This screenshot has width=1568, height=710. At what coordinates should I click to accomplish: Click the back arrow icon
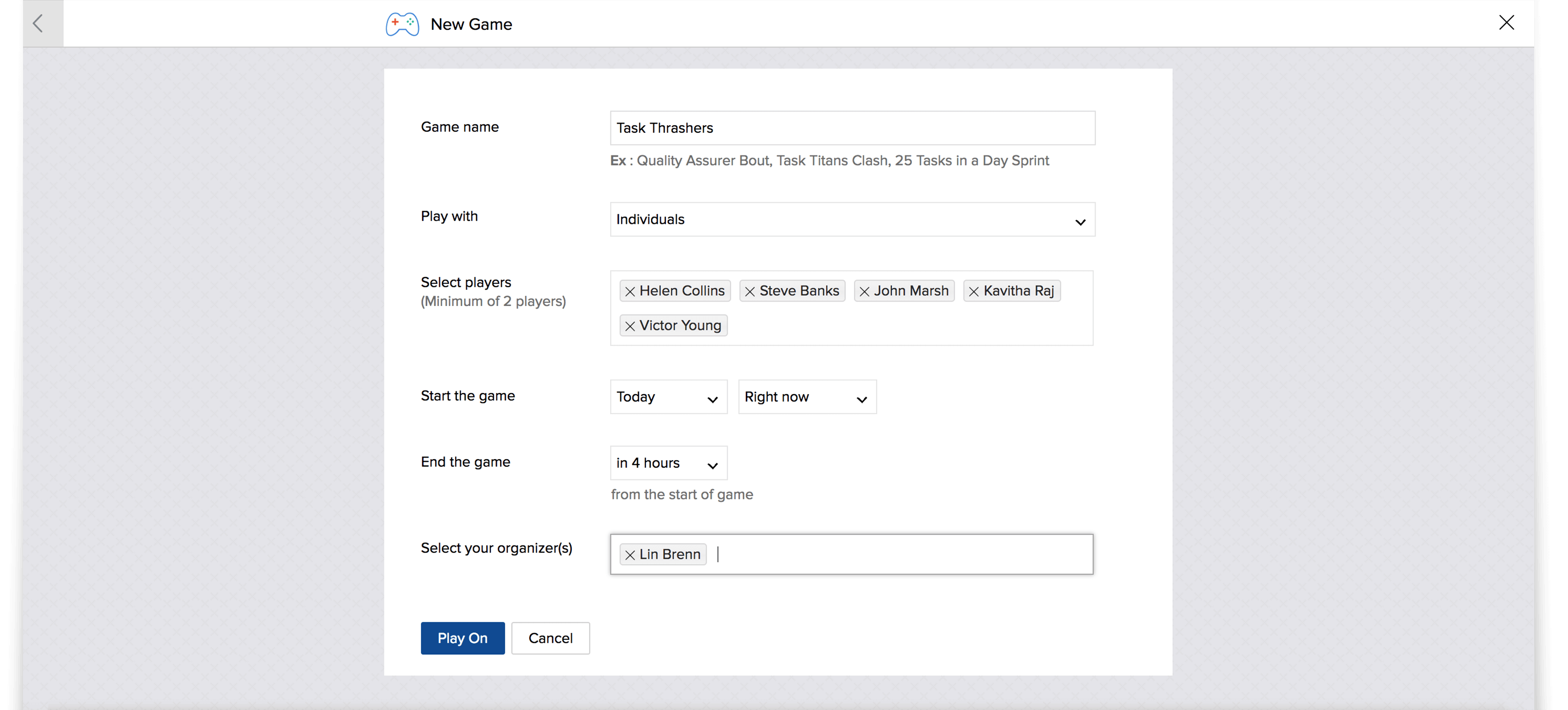38,24
